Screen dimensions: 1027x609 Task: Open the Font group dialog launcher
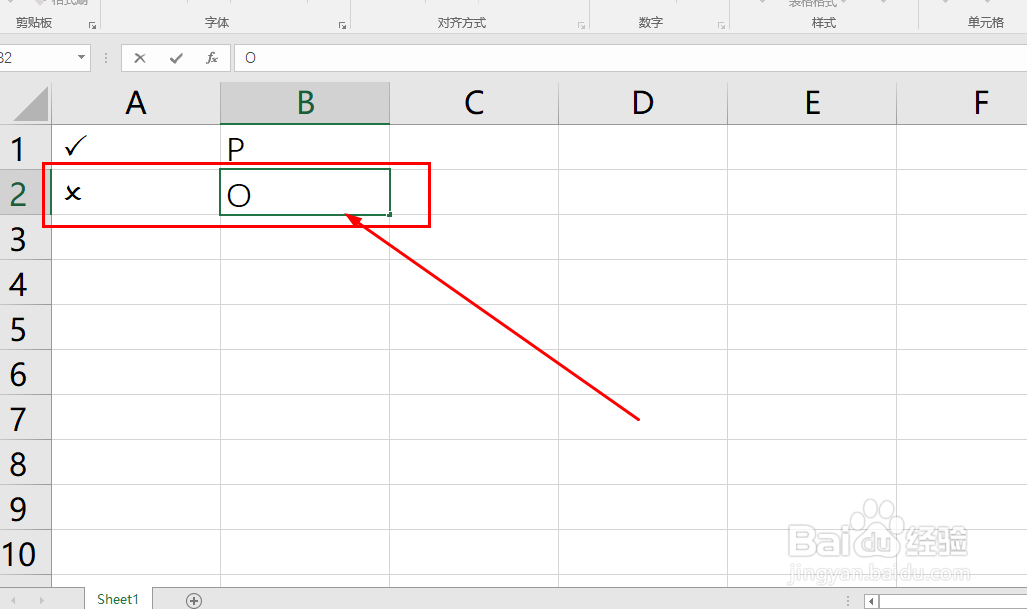(x=342, y=25)
